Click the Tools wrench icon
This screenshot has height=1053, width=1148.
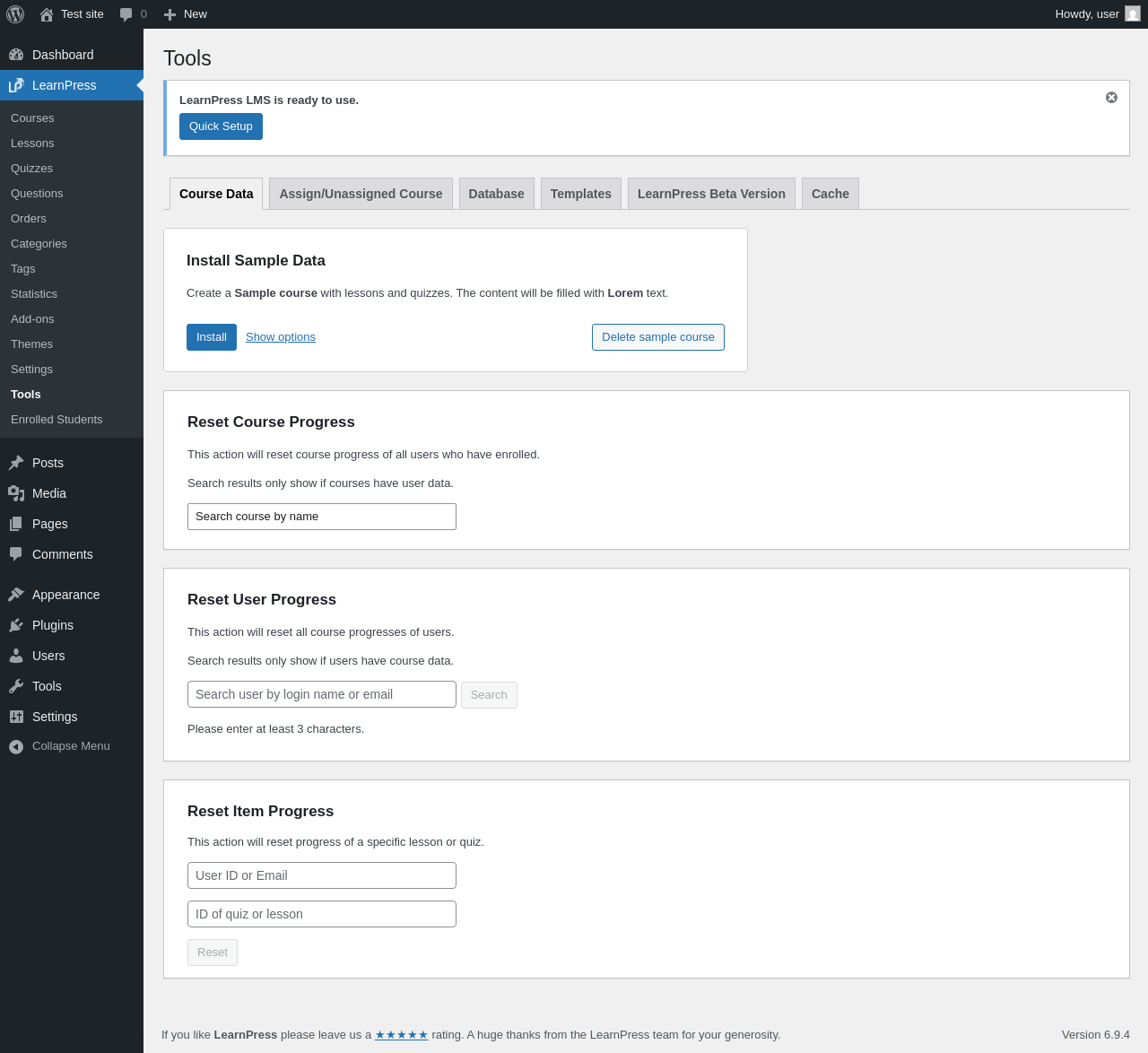click(x=16, y=686)
